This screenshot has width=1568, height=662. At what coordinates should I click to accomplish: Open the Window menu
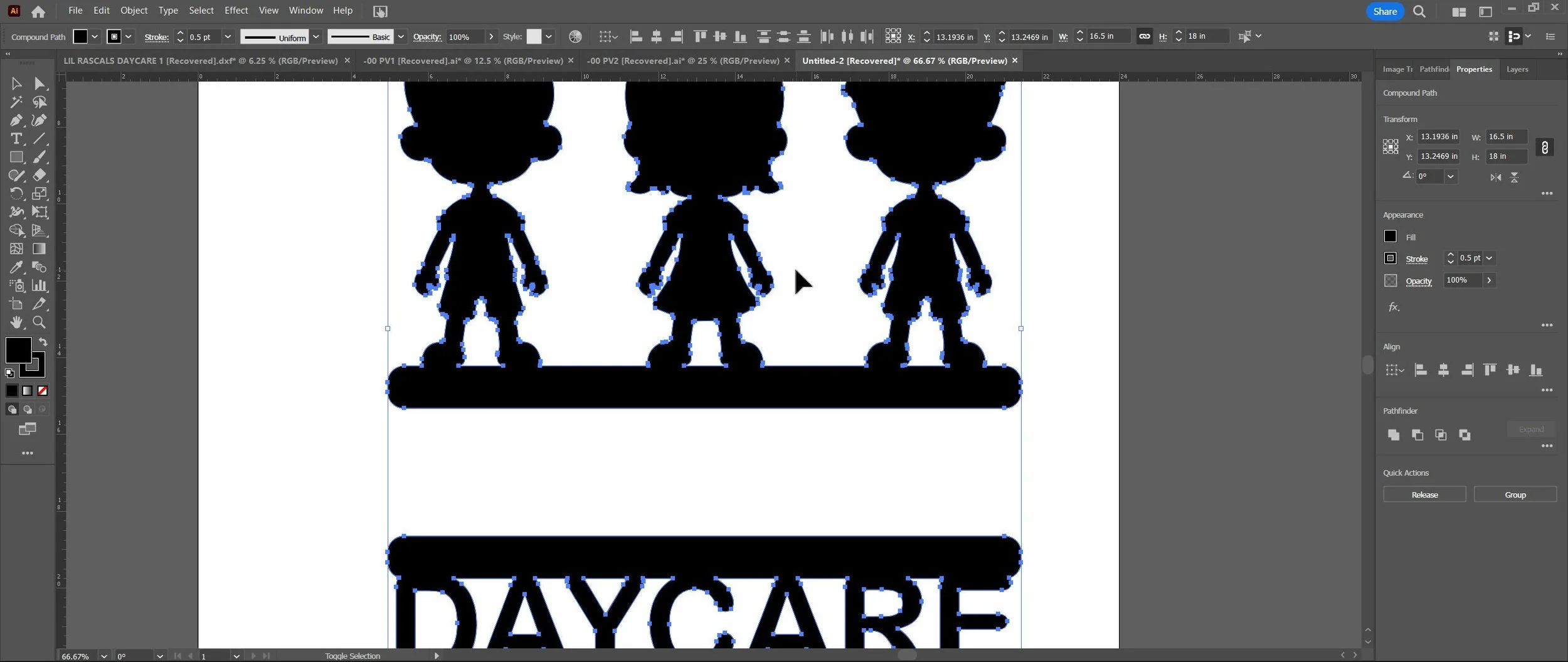point(305,11)
